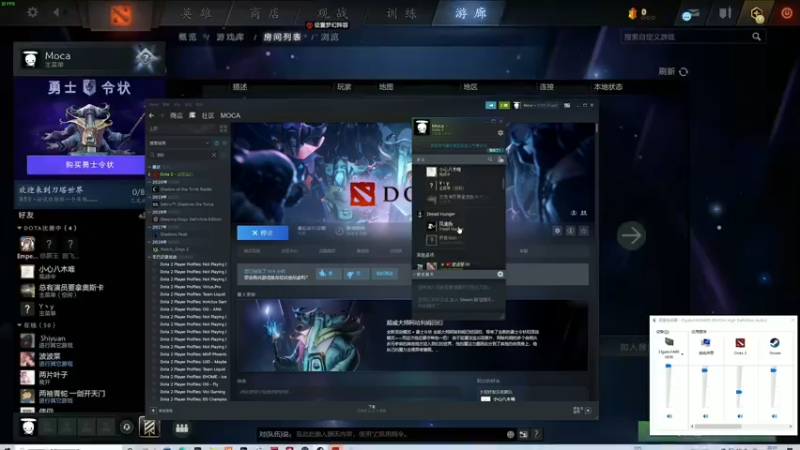Click the add friend icon in Steam friends window
Screen dimensions: 800x450
(x=500, y=160)
